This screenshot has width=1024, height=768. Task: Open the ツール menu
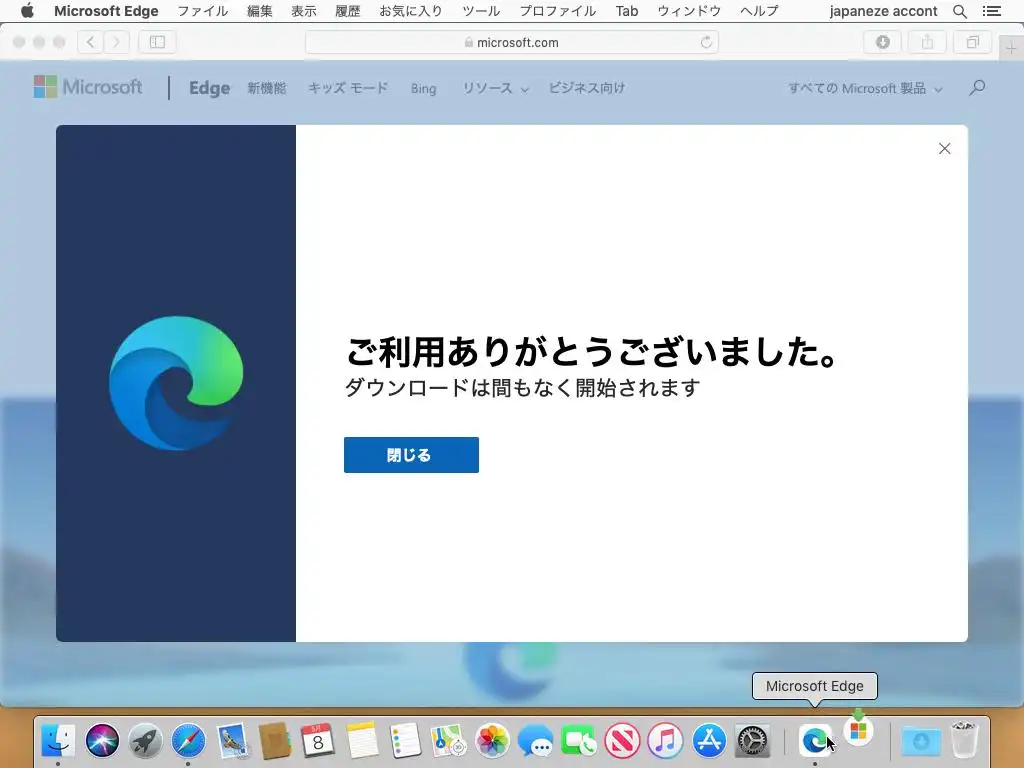click(x=481, y=11)
